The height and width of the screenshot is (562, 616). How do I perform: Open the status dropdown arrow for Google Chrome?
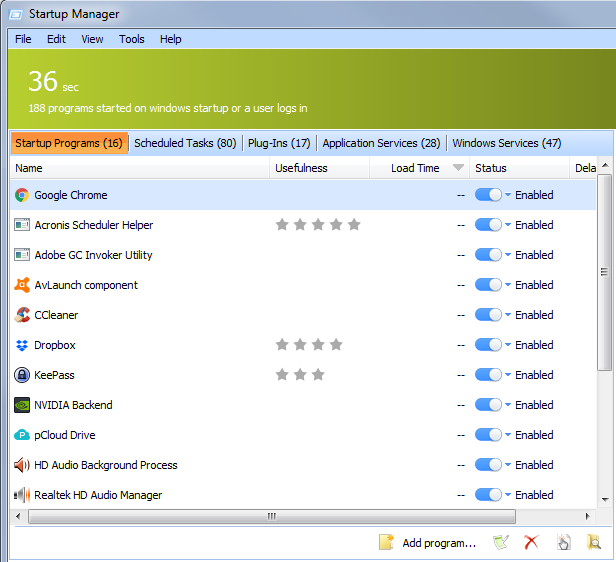pos(508,194)
